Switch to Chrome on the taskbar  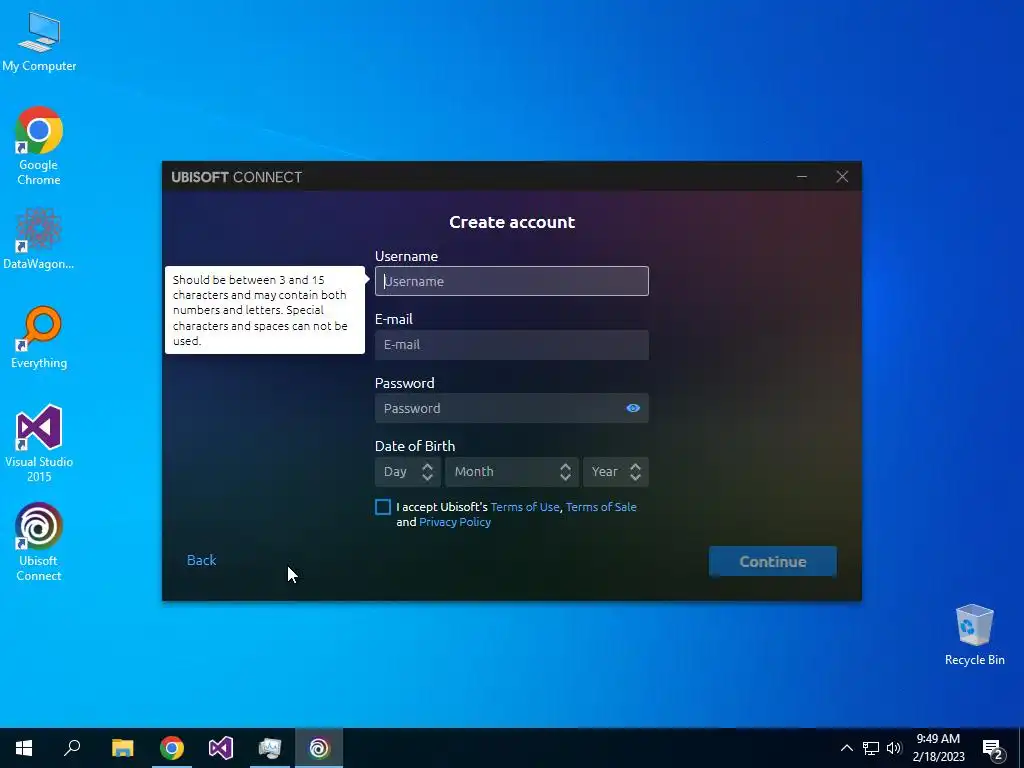coord(172,748)
